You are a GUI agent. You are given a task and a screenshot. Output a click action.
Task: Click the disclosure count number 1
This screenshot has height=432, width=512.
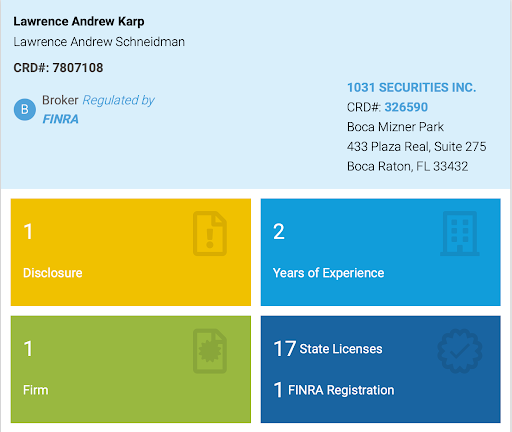[28, 231]
